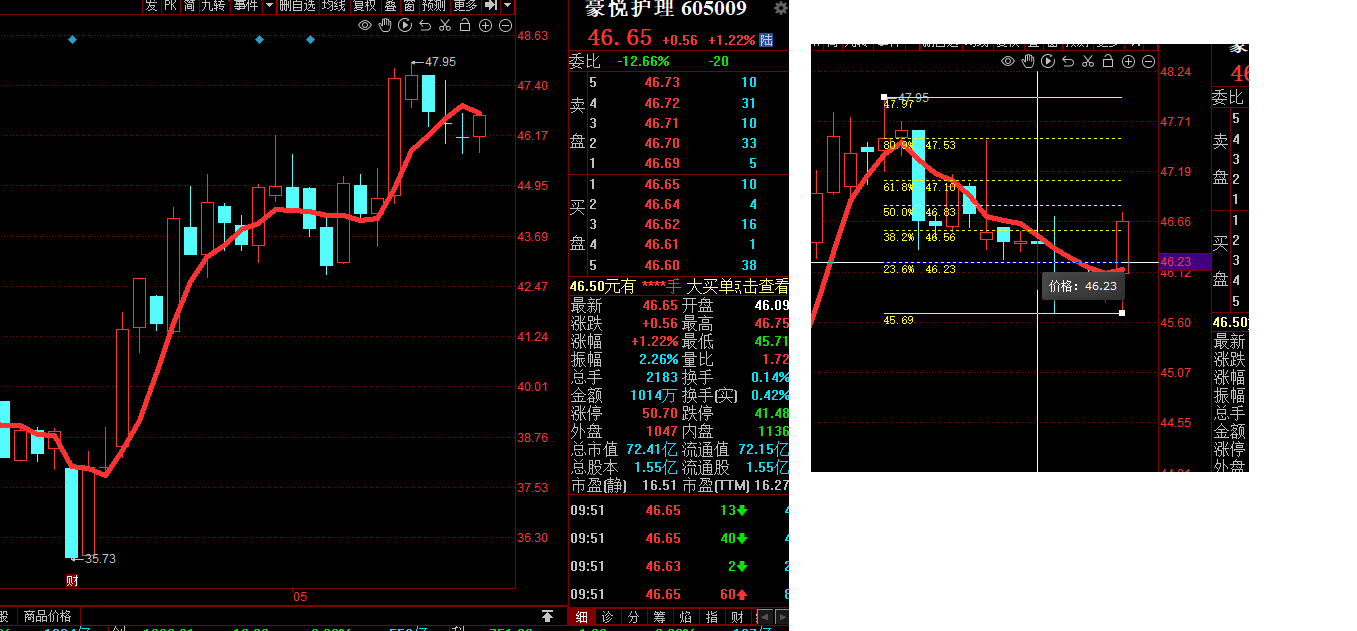The image size is (1357, 631).
Task: Click the scissors icon in left chart toolbar
Action: click(445, 25)
